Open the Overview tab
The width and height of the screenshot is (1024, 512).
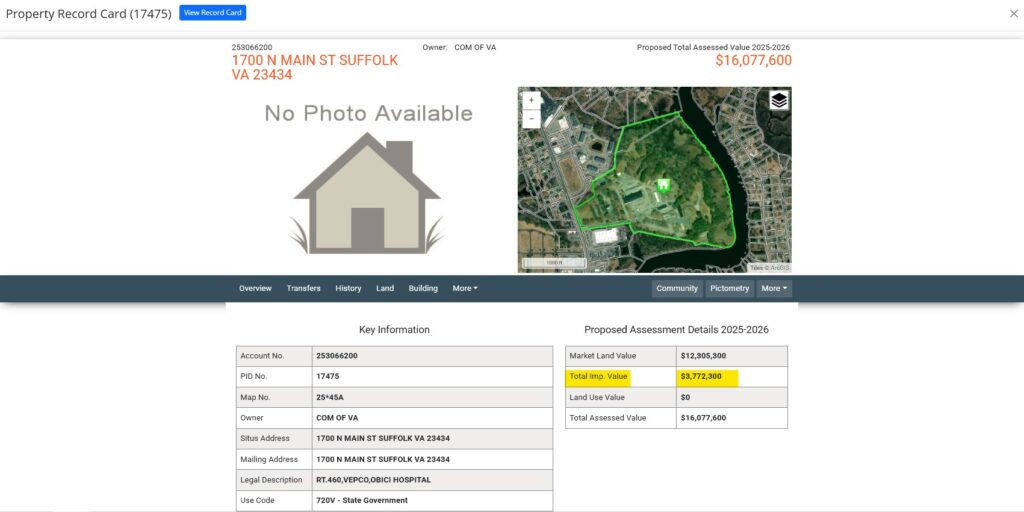click(255, 288)
